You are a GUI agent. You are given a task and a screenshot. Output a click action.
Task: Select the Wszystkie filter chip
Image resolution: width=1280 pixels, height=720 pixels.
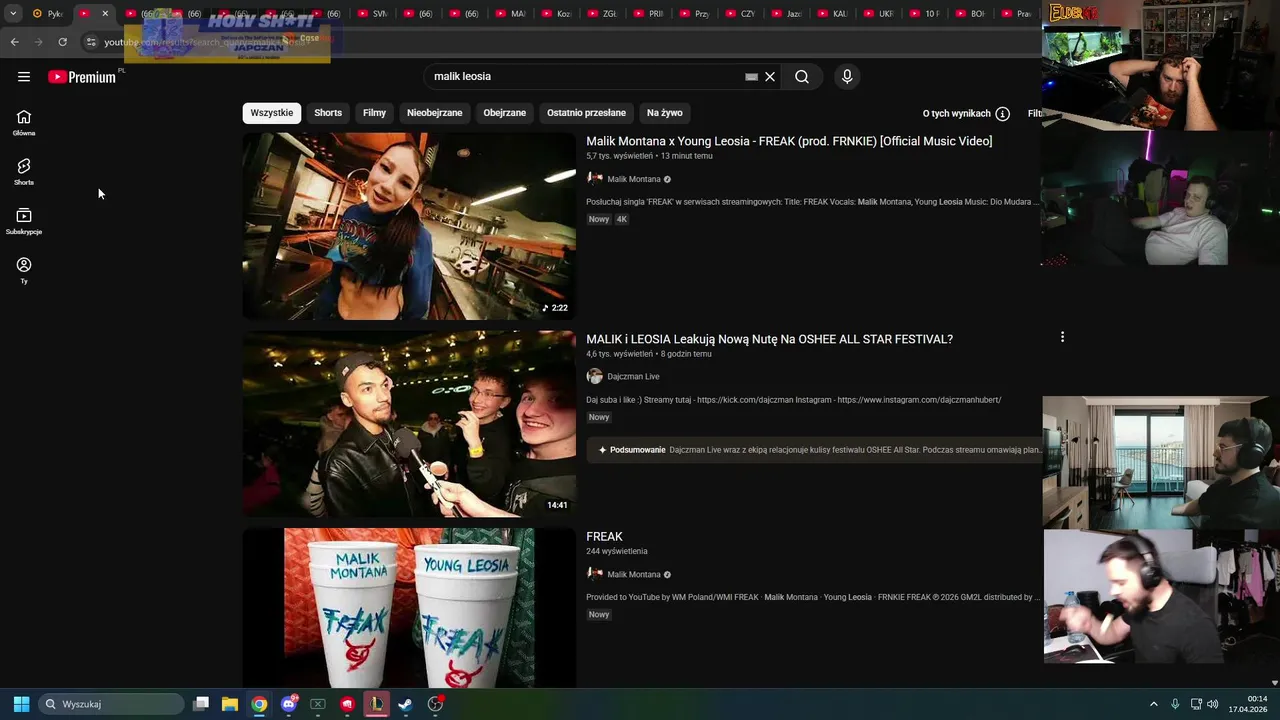272,113
